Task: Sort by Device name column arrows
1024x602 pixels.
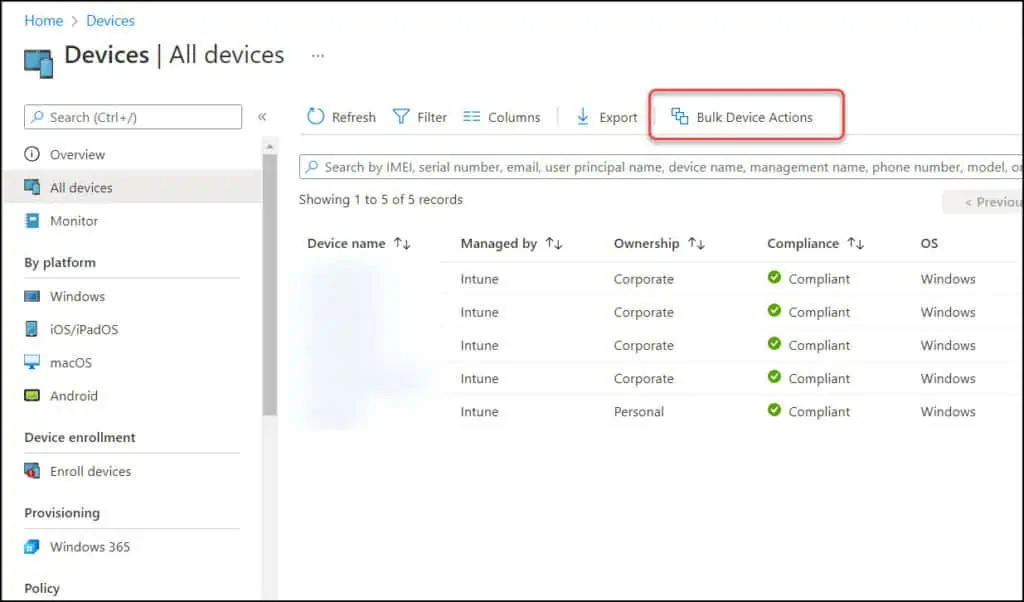Action: (x=402, y=244)
